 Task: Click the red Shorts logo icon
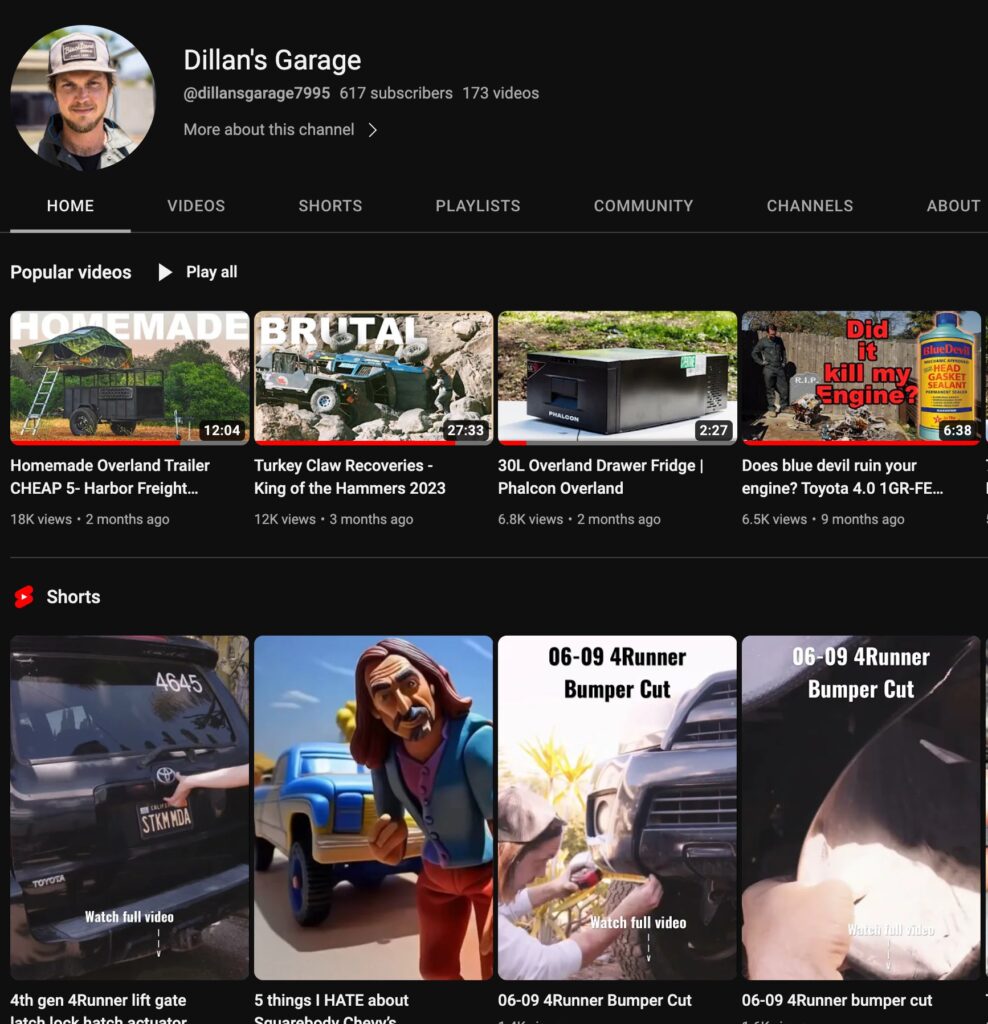[24, 597]
